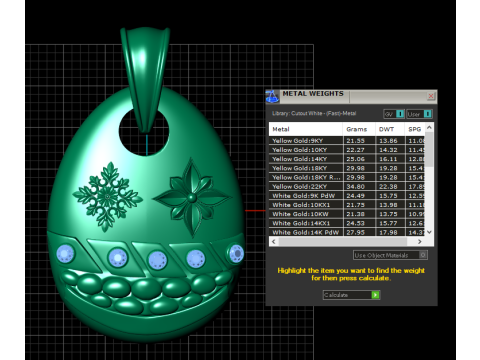The image size is (480, 360).
Task: Toggle the User library switch
Action: [x=419, y=114]
